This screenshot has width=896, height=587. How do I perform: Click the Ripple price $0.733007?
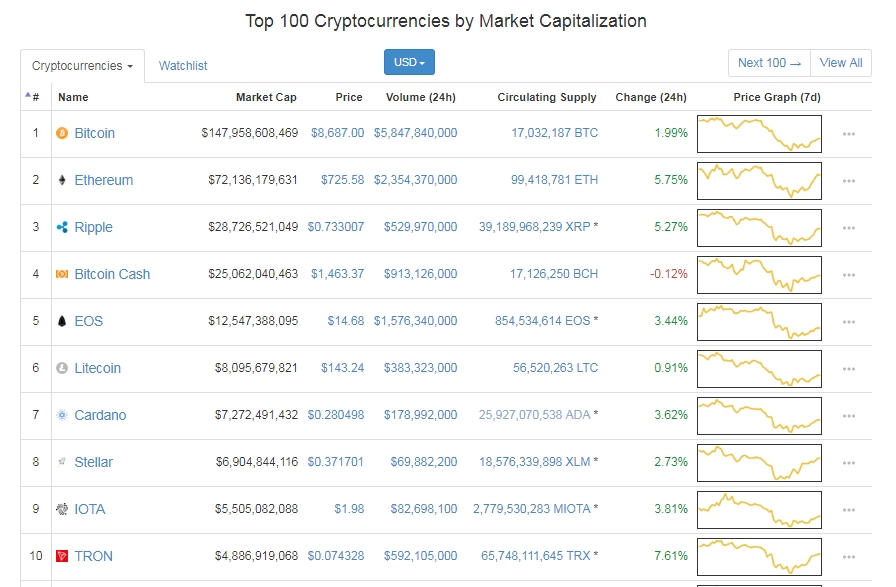(335, 227)
